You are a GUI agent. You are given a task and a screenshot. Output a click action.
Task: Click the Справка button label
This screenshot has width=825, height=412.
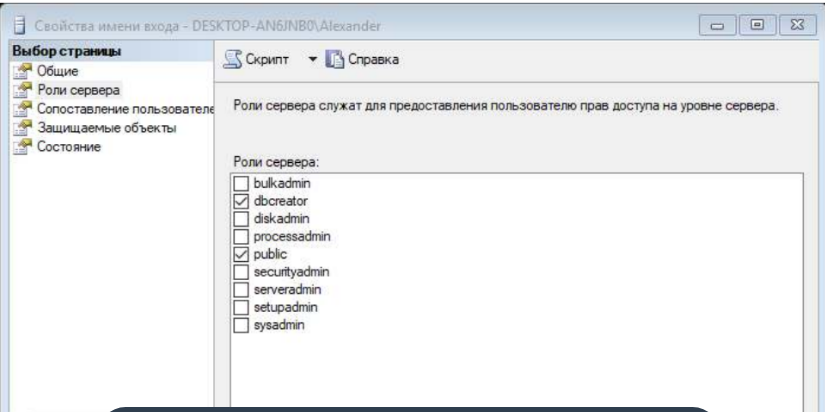click(x=374, y=60)
